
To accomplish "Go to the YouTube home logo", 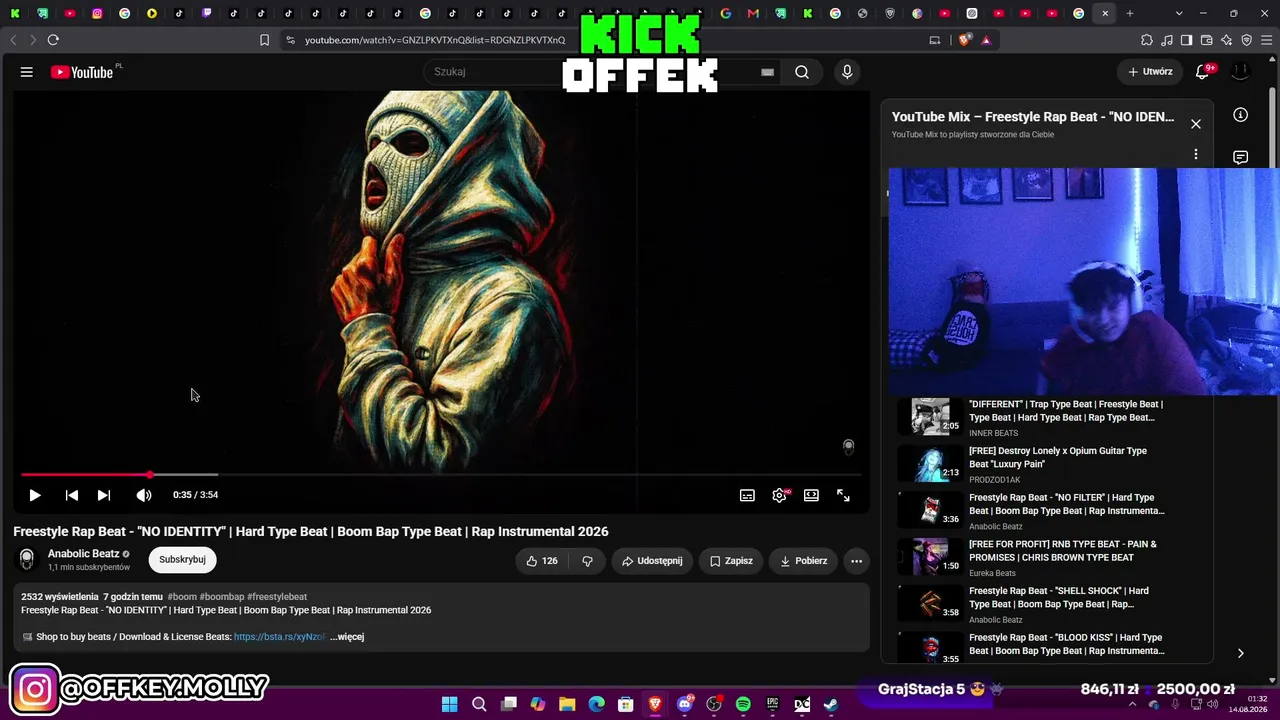I will click(82, 72).
